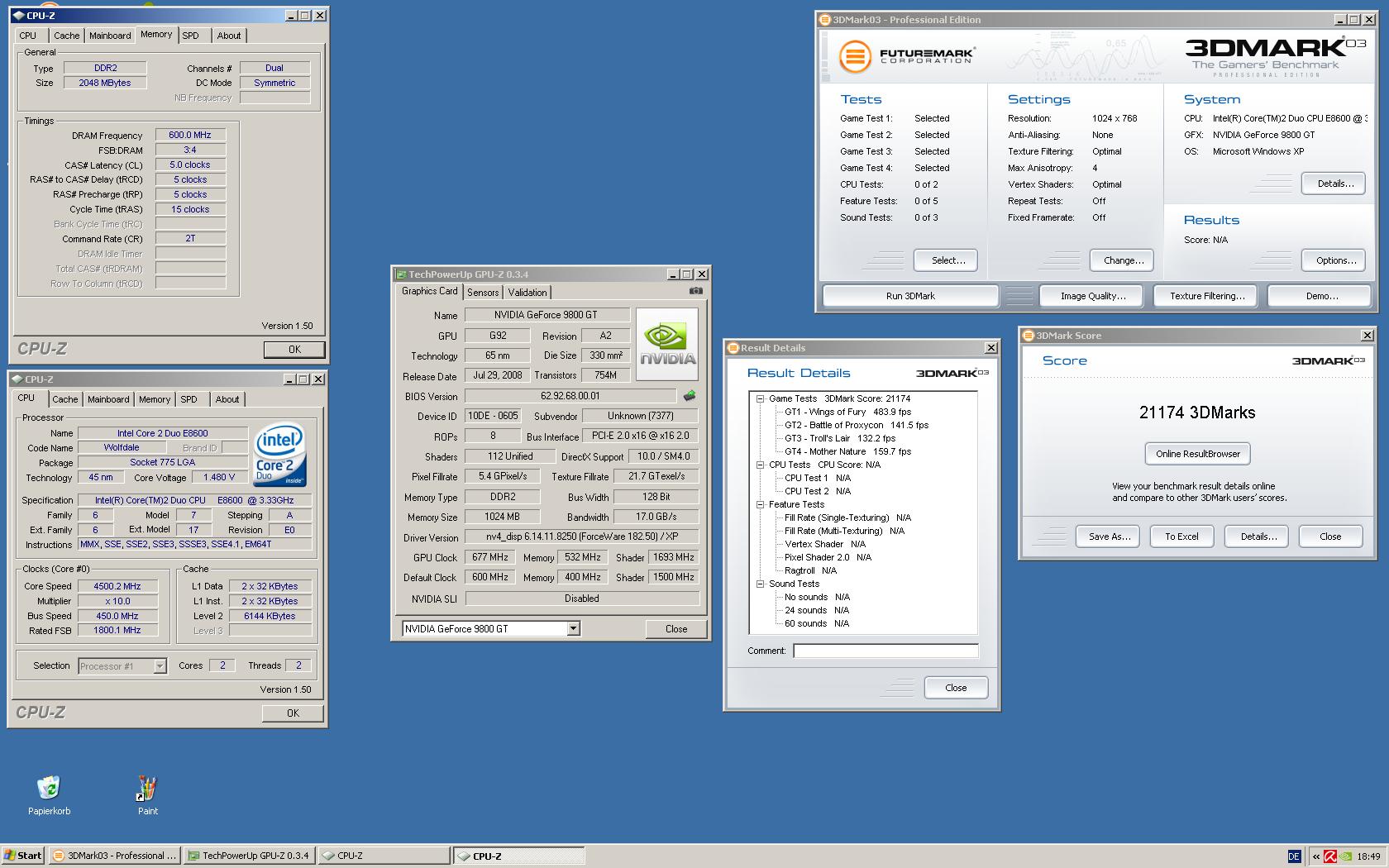The width and height of the screenshot is (1389, 868).
Task: Open Mainboard tab in top CPU-Z window
Action: click(110, 36)
